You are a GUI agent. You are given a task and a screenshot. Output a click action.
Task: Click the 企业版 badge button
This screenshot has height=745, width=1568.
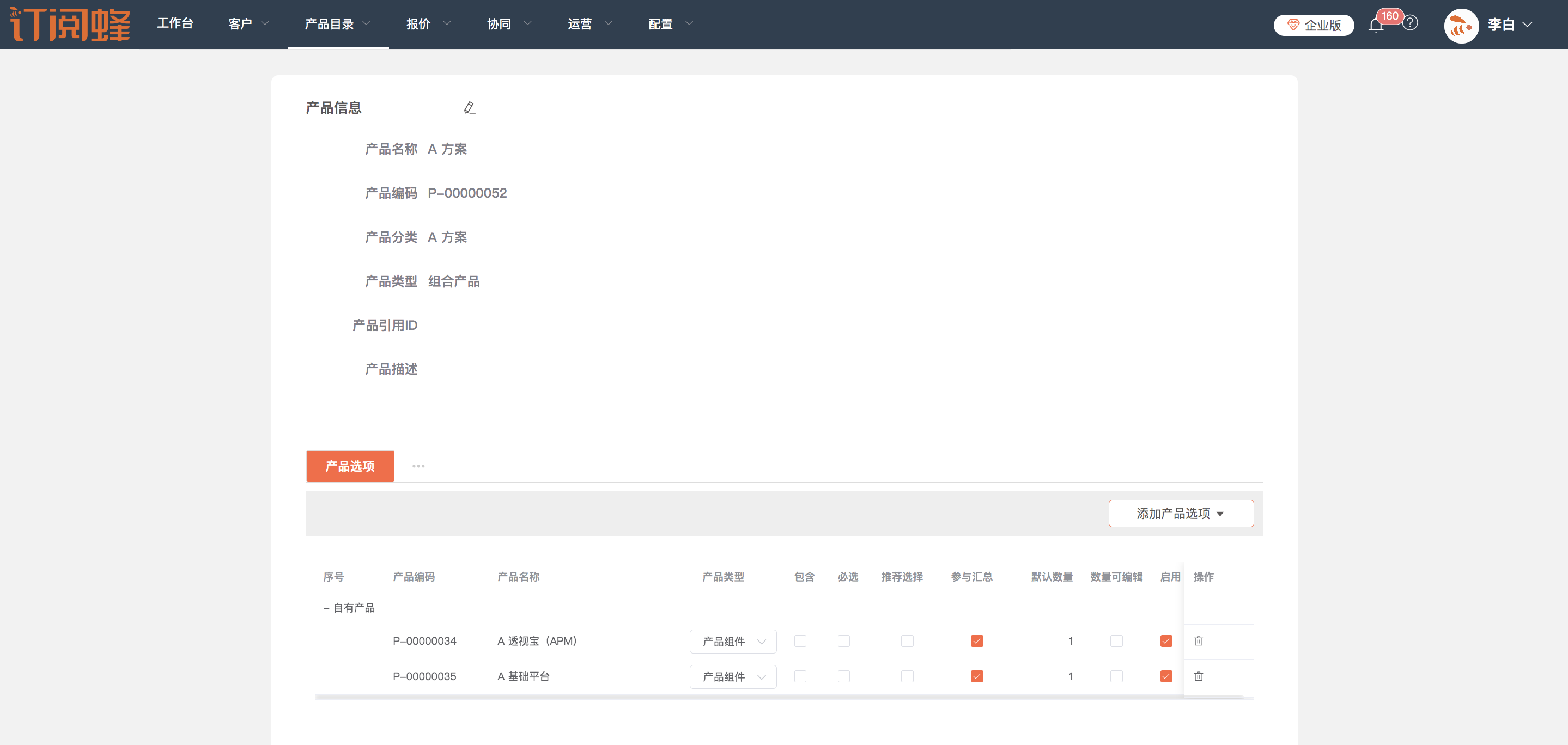click(x=1314, y=26)
